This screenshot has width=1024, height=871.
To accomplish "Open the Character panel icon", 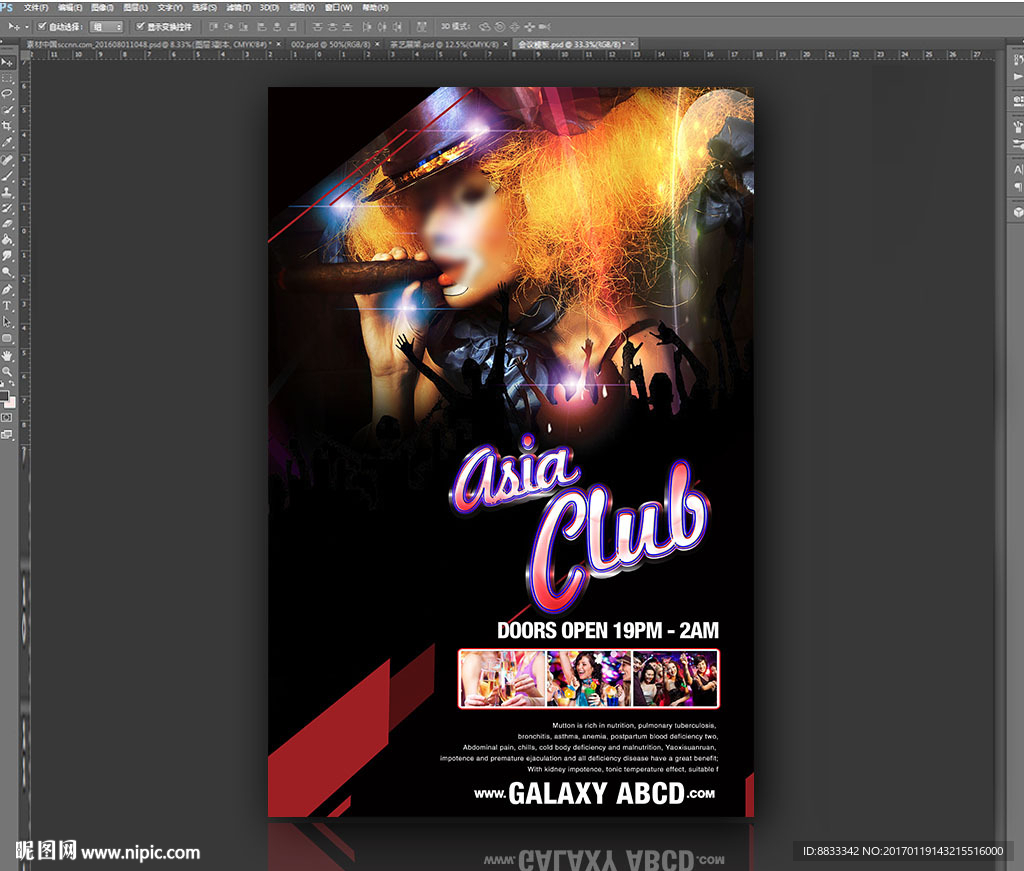I will pyautogui.click(x=1017, y=169).
